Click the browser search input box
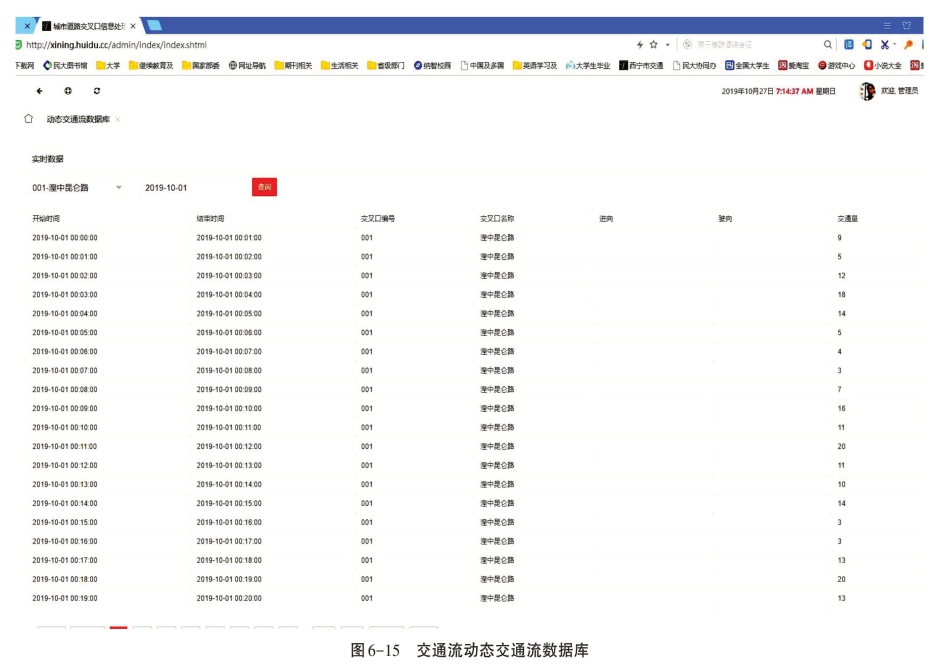Screen dimensions: 934x670 tap(751, 45)
